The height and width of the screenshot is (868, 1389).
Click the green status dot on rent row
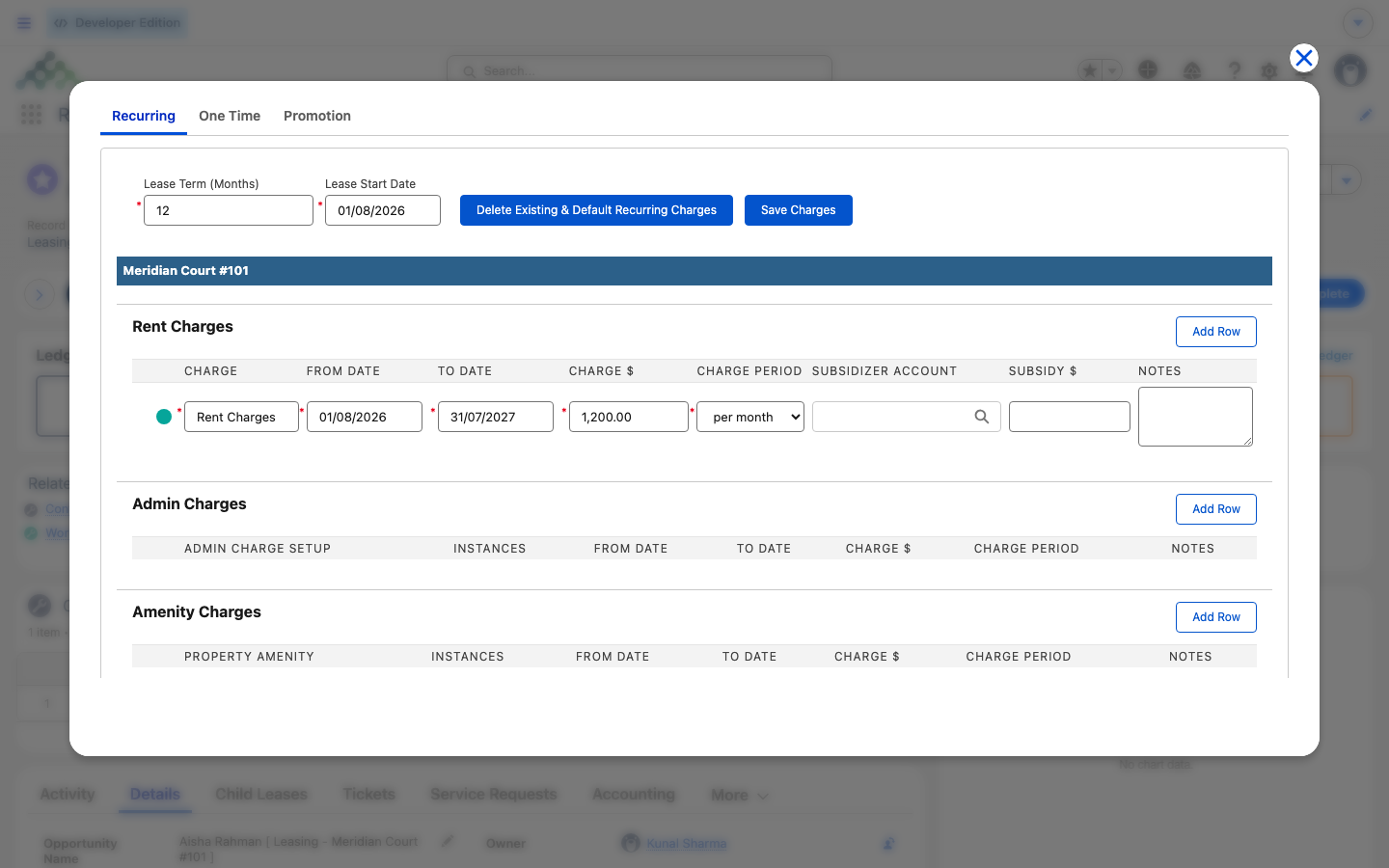[x=164, y=417]
